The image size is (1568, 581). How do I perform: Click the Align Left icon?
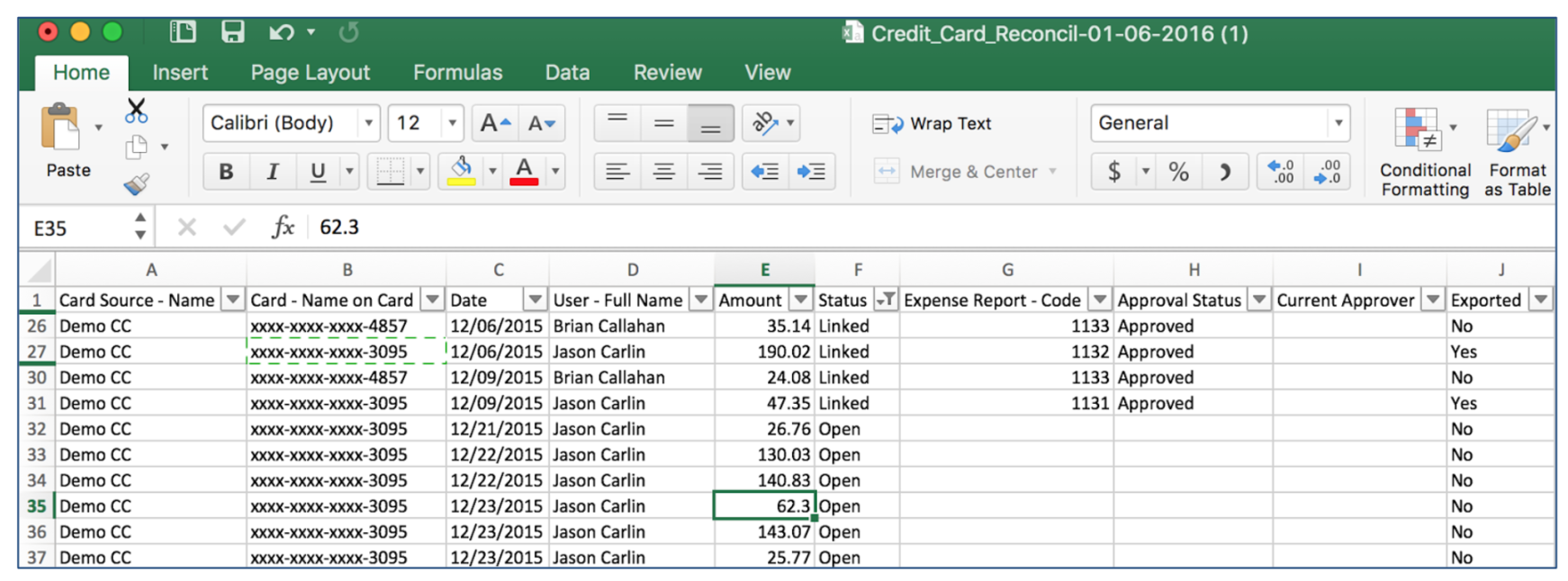[617, 171]
